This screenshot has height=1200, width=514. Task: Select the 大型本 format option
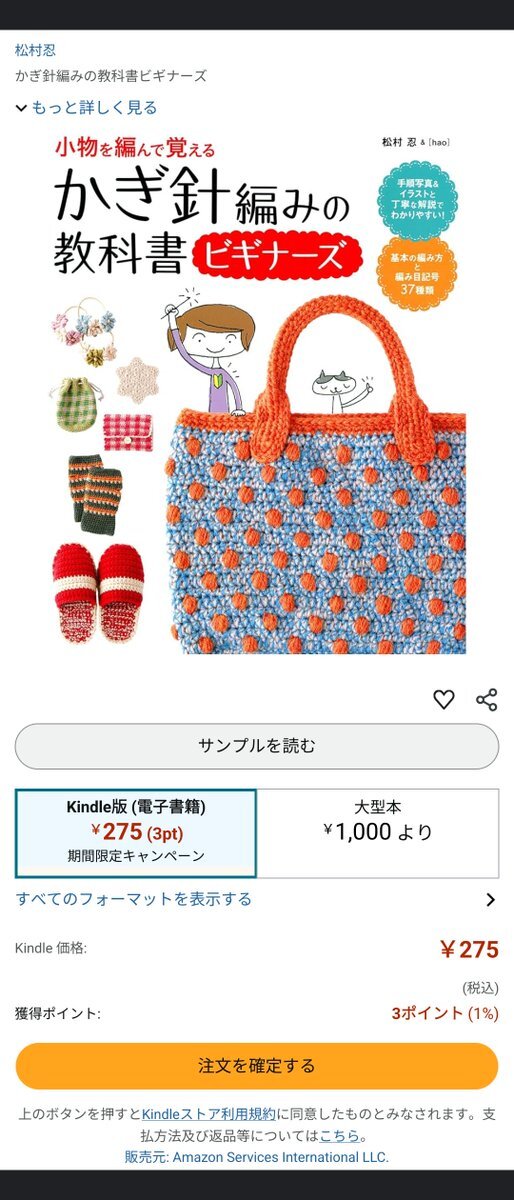378,833
